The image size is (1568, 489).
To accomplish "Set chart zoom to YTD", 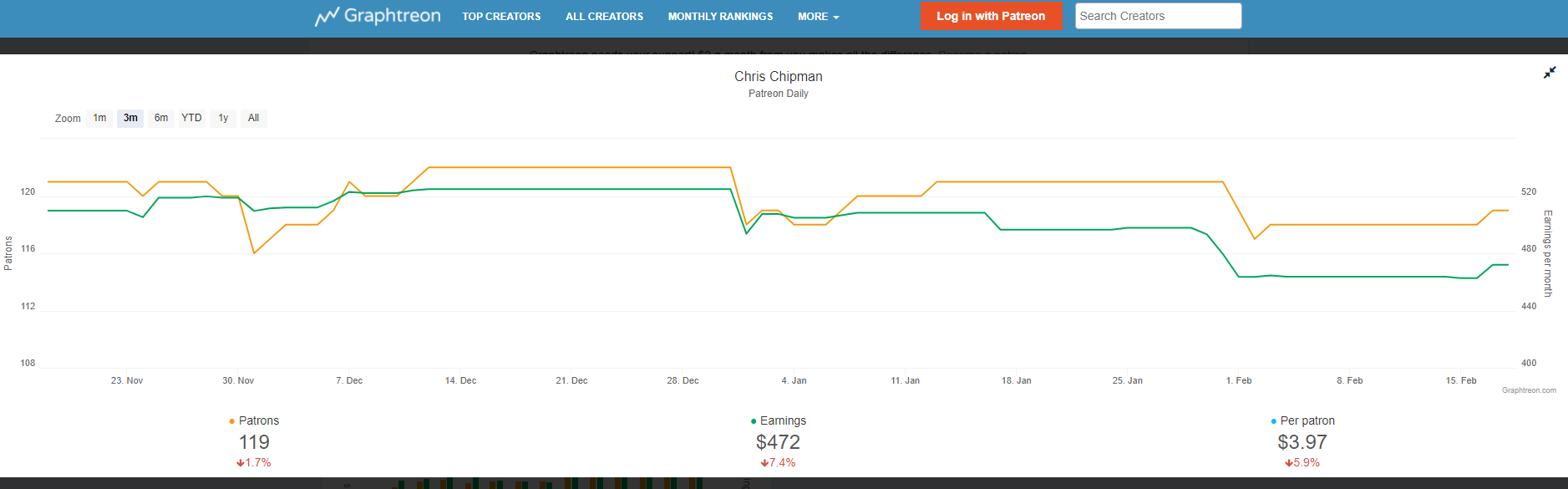I will pyautogui.click(x=191, y=118).
